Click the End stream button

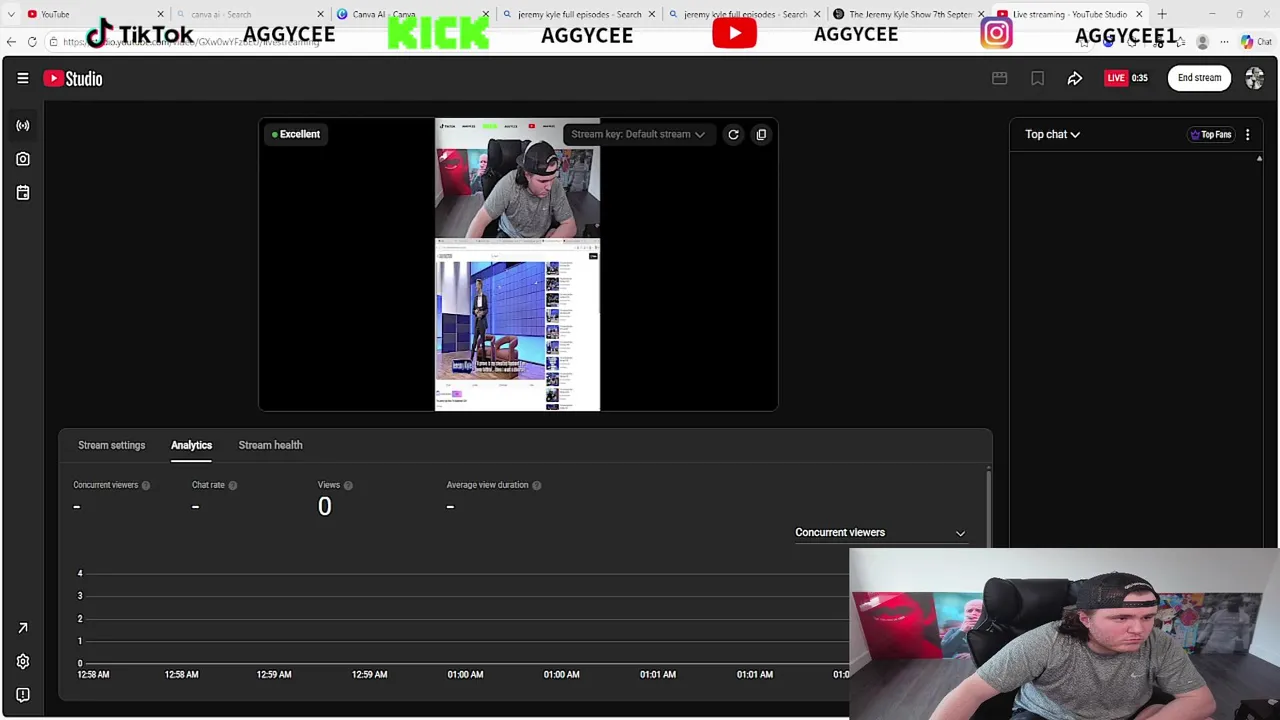1199,78
